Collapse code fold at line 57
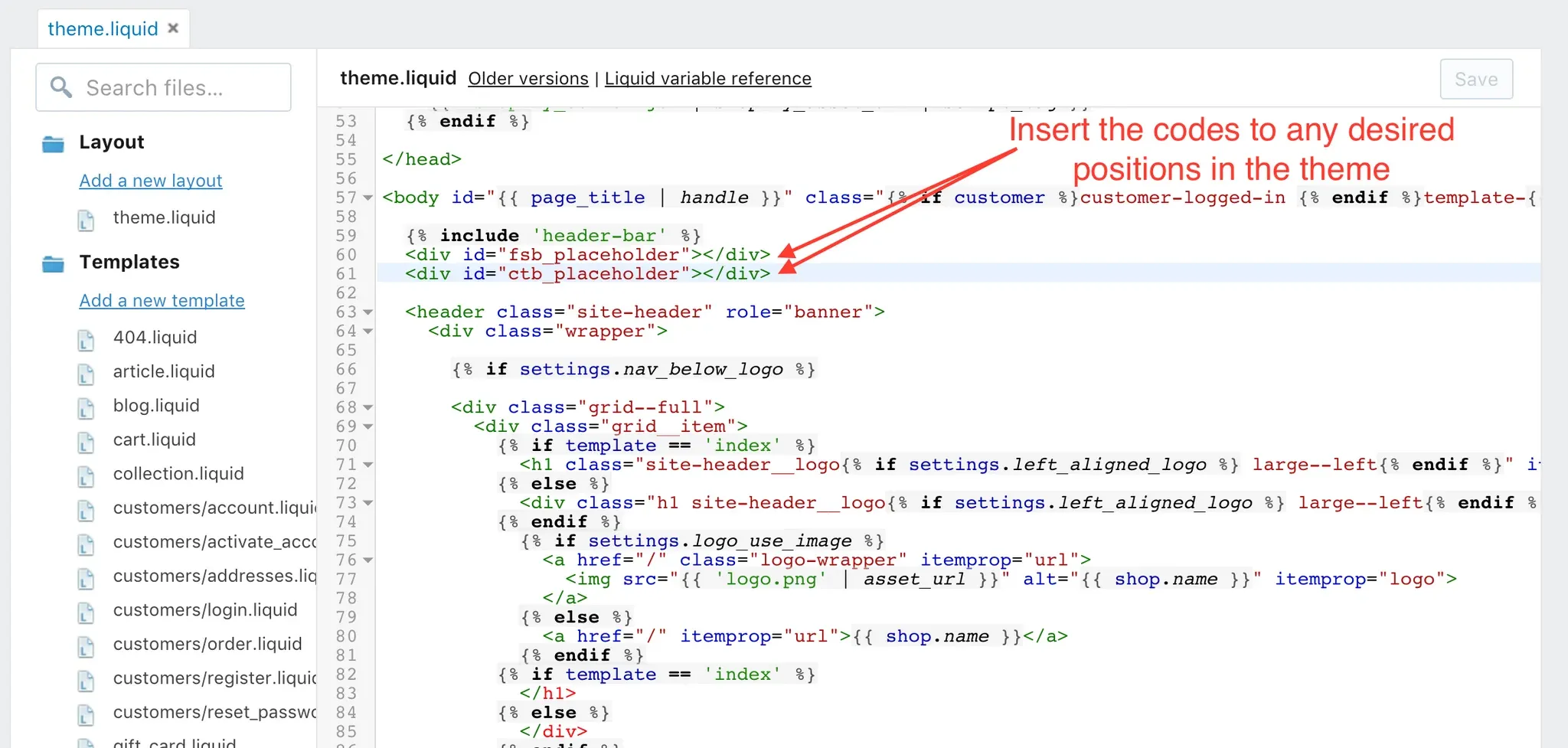Screen dimensions: 1568x748 (x=368, y=198)
